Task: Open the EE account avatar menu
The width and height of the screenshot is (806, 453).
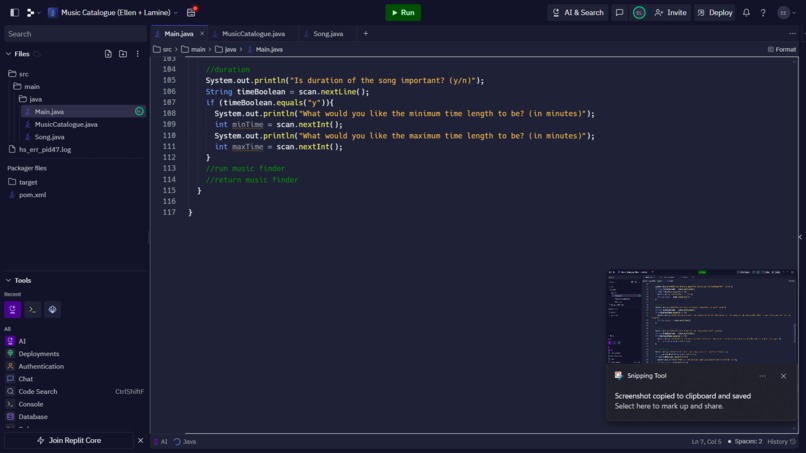Action: [786, 12]
